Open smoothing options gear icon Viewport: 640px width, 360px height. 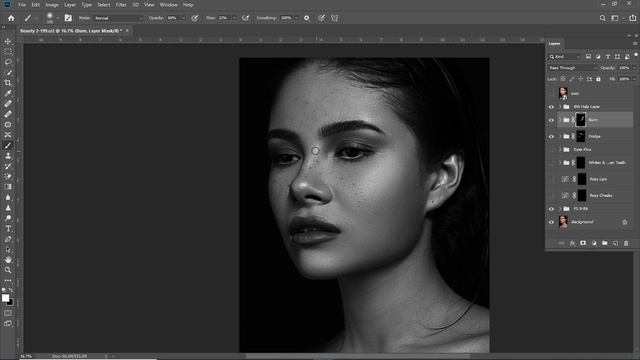307,18
